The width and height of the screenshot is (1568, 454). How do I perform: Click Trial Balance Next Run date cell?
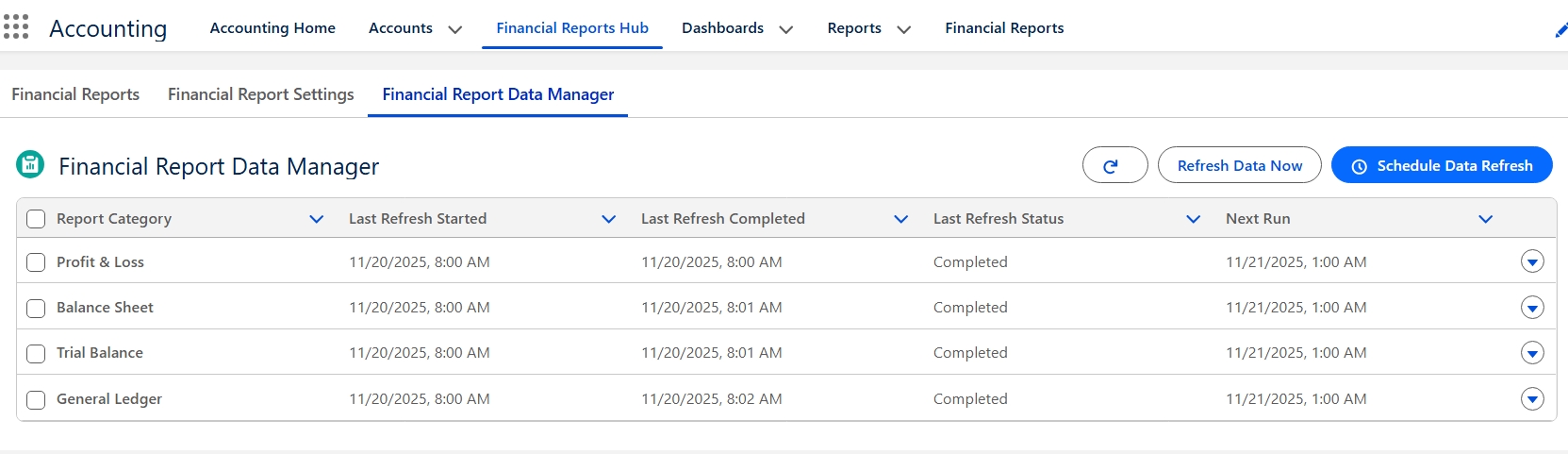coord(1296,353)
